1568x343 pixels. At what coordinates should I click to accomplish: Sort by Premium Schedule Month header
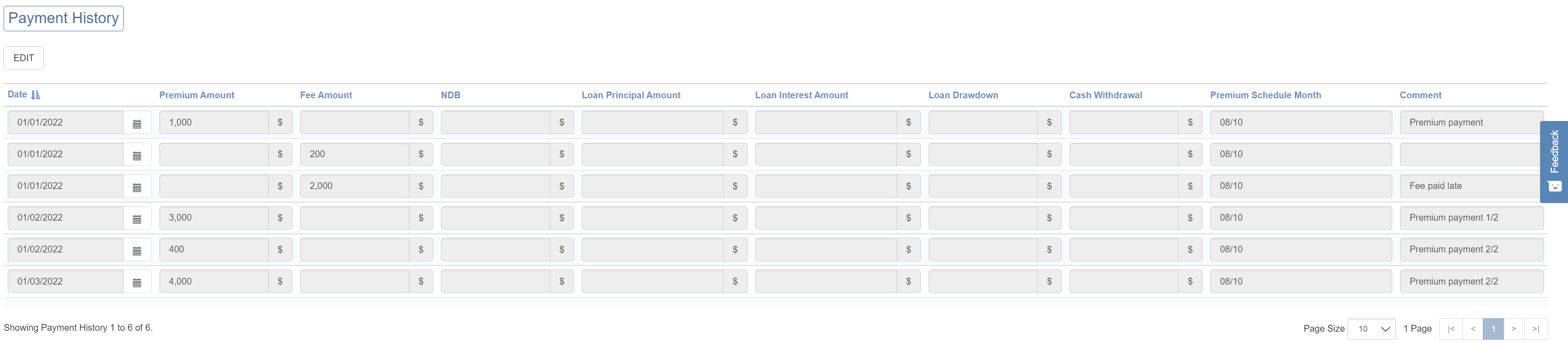pos(1265,95)
